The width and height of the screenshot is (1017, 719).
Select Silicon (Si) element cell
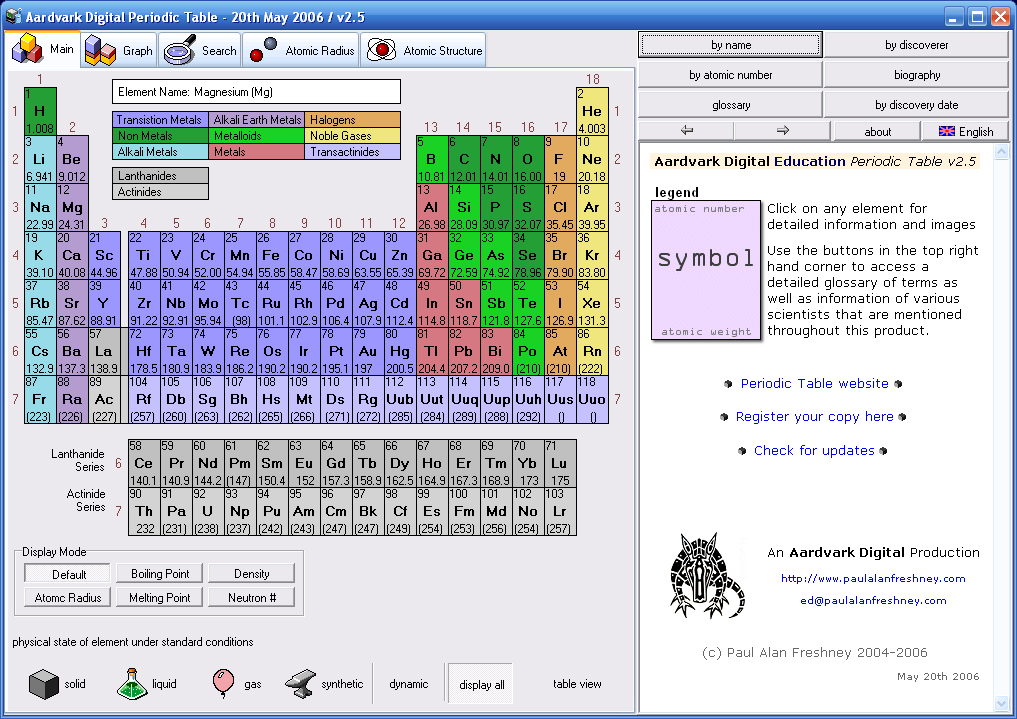click(464, 207)
